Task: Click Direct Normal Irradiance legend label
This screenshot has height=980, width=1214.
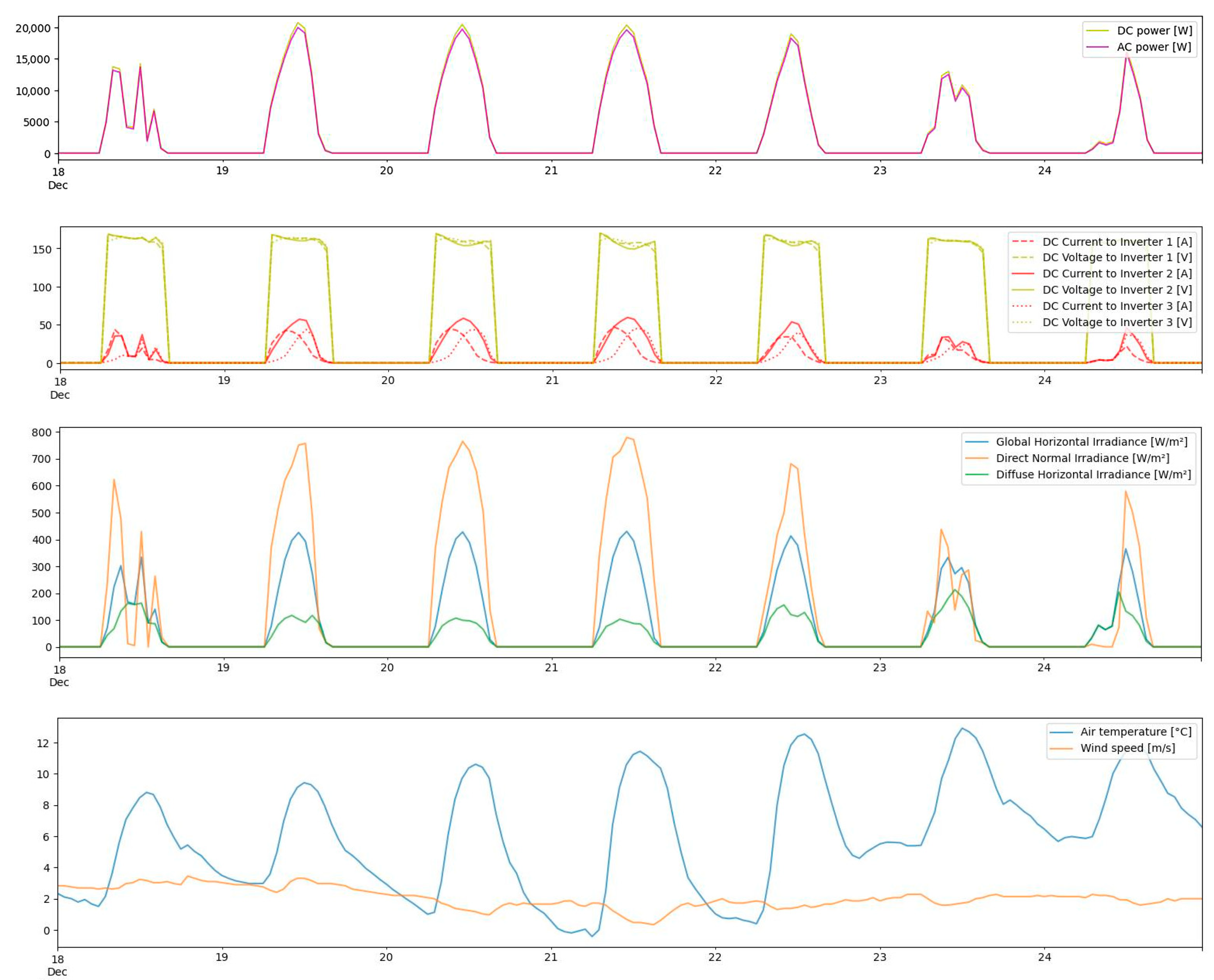Action: [1082, 458]
